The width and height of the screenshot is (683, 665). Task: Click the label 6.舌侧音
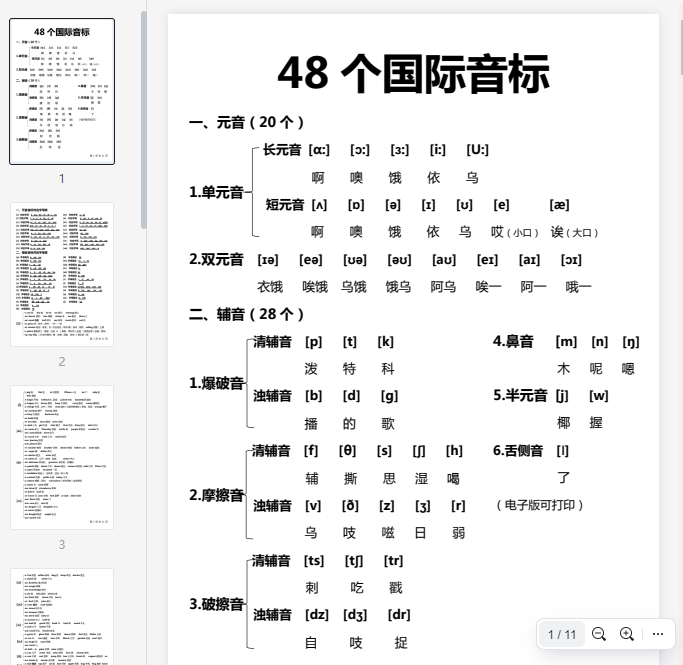[518, 451]
